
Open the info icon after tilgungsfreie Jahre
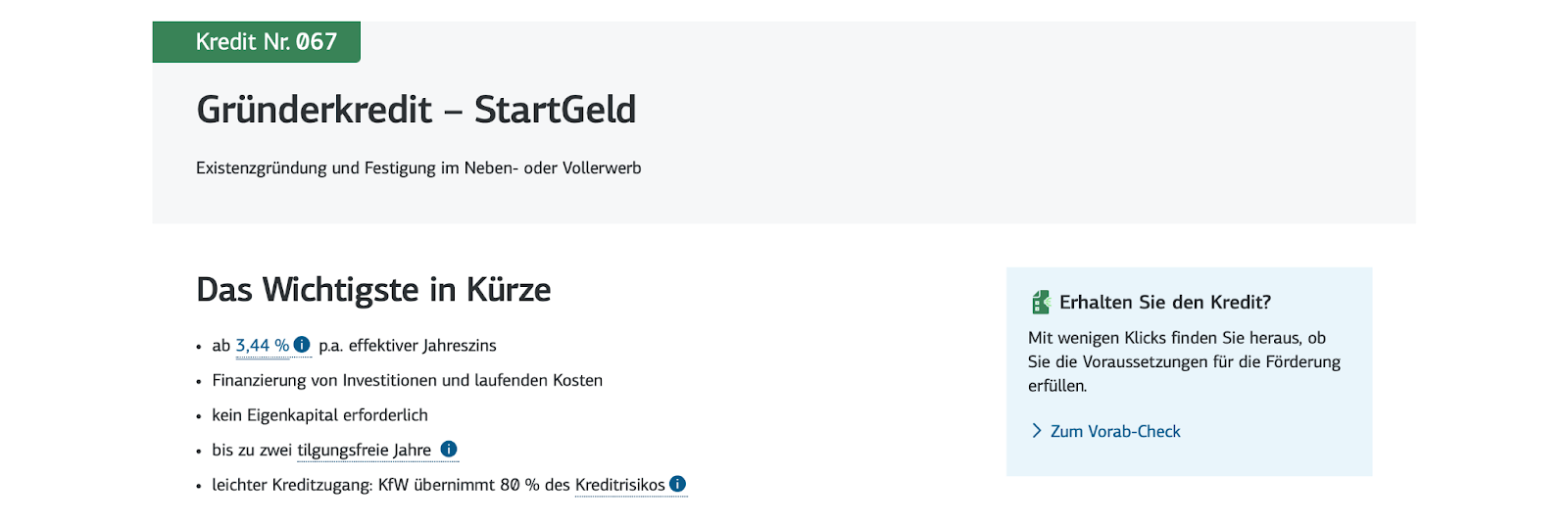tap(449, 450)
